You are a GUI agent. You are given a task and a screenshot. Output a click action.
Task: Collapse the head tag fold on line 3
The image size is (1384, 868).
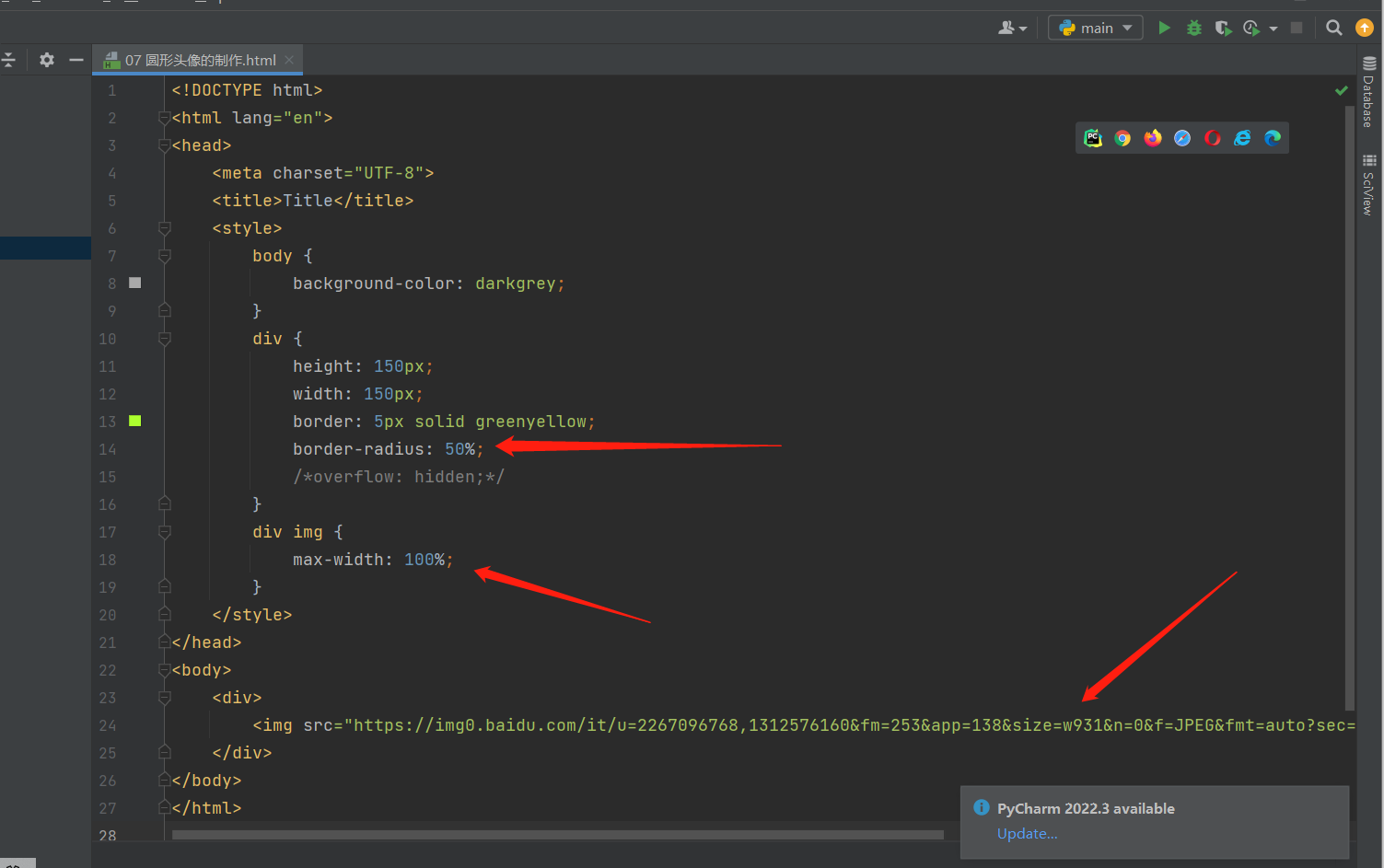click(x=164, y=145)
